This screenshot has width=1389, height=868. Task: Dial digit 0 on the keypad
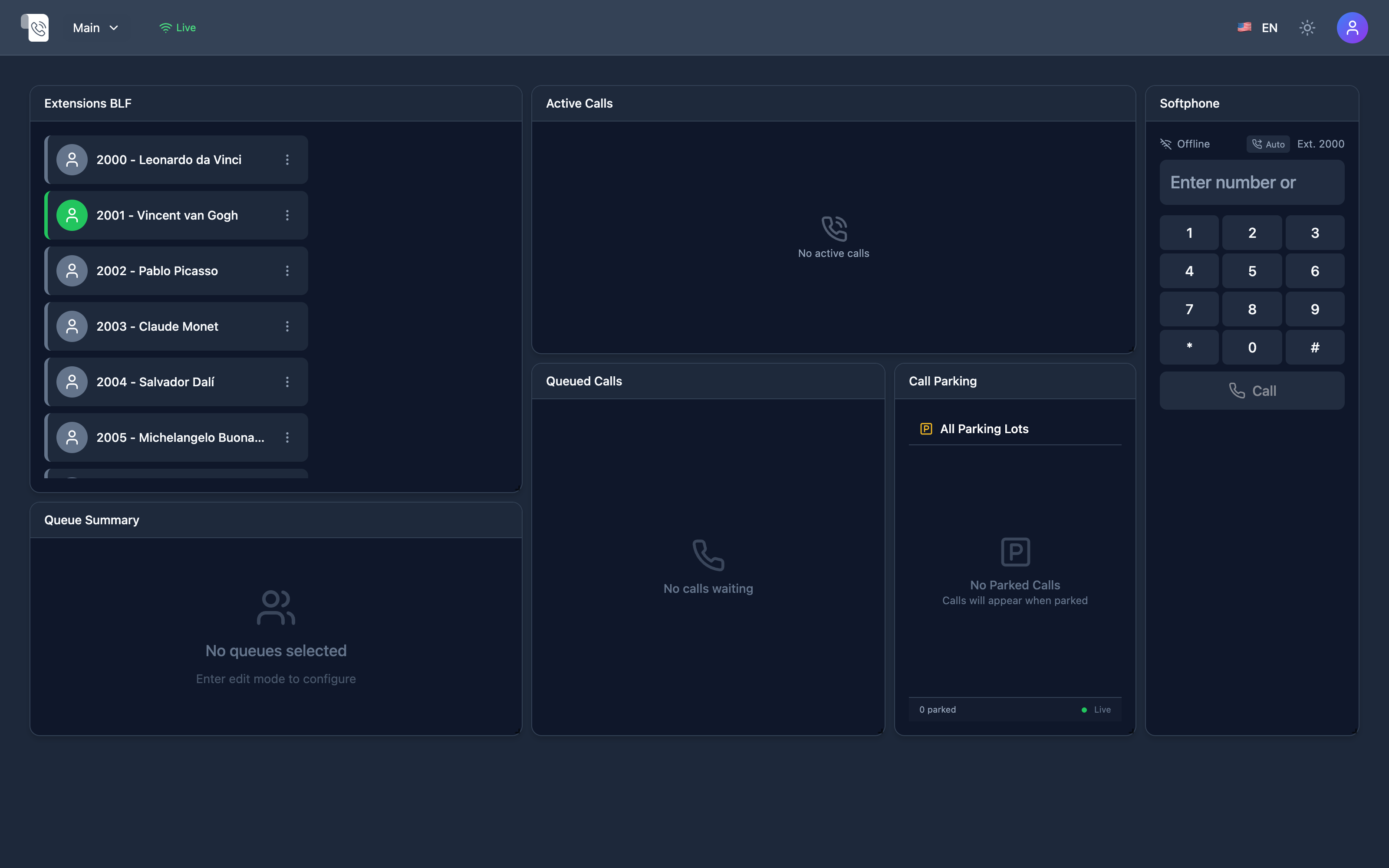1252,347
